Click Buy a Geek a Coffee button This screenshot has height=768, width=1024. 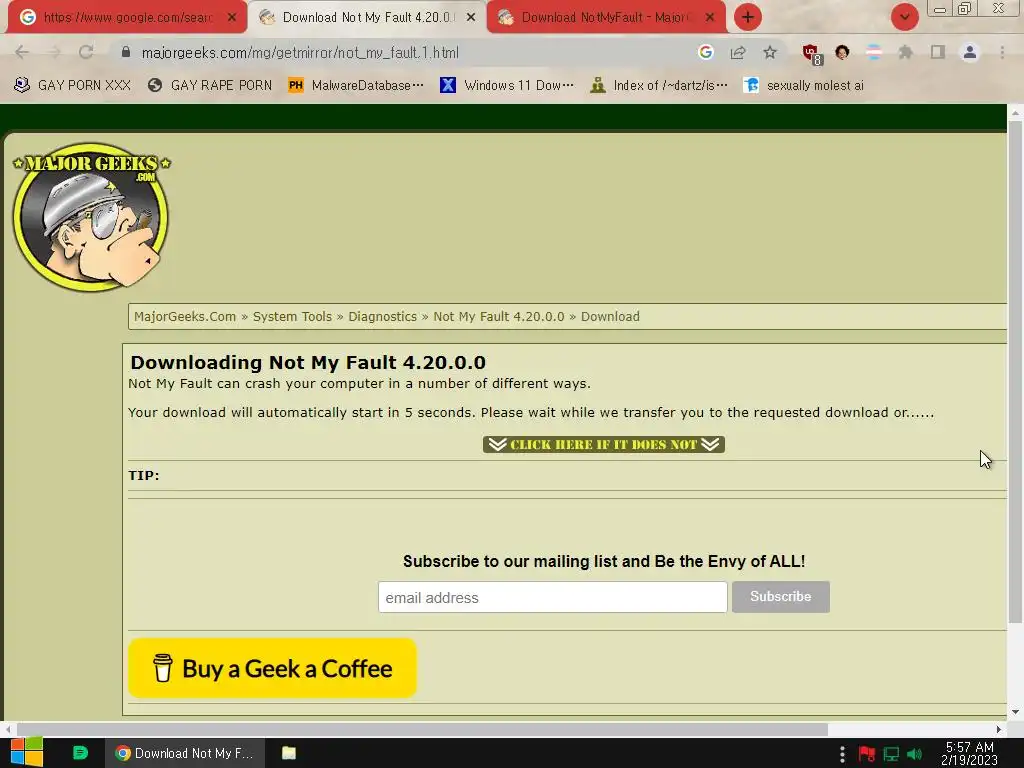(x=272, y=668)
